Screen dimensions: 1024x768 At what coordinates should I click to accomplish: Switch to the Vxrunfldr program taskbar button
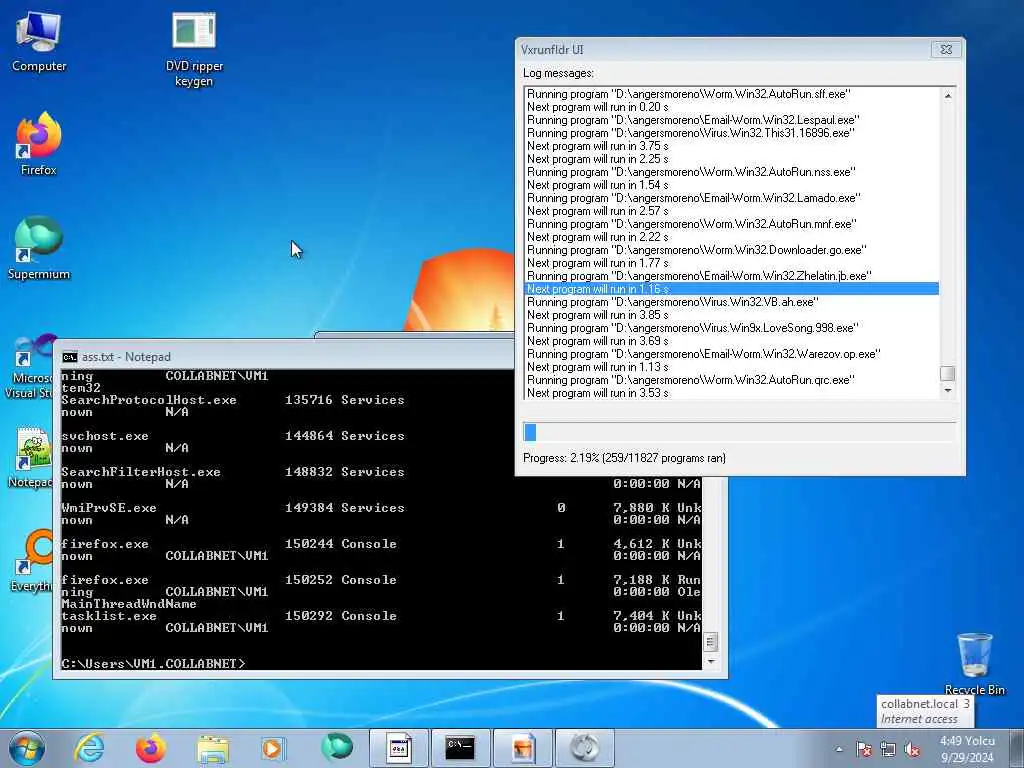pos(398,748)
